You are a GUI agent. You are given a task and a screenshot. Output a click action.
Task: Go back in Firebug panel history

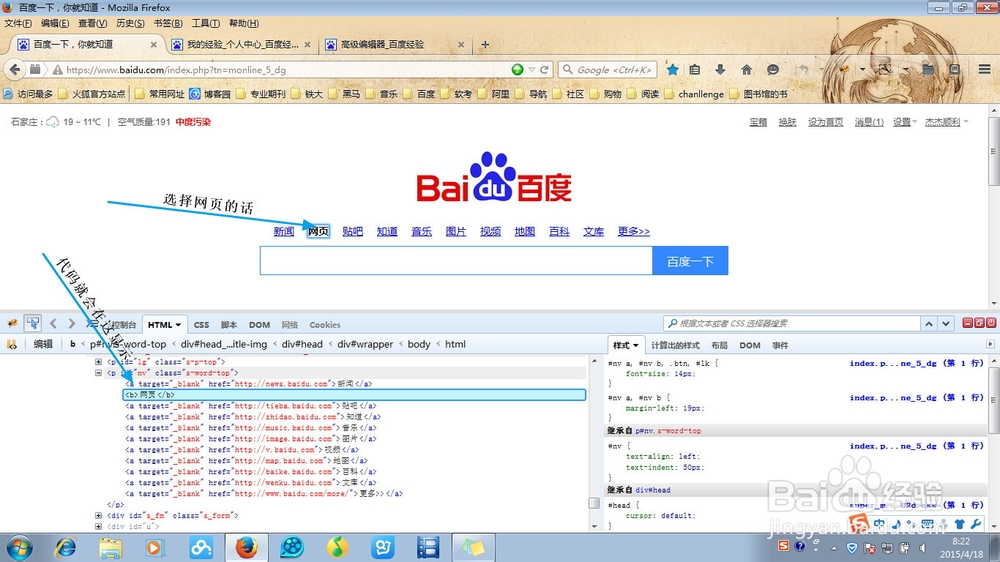click(x=54, y=324)
